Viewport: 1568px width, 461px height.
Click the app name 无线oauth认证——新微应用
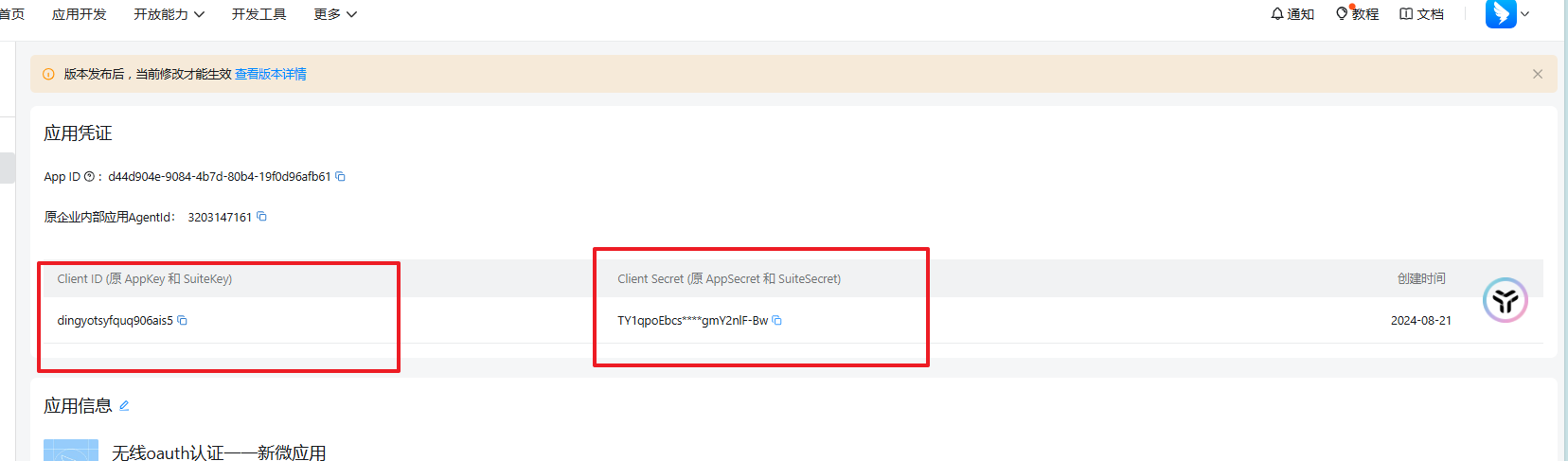[219, 452]
